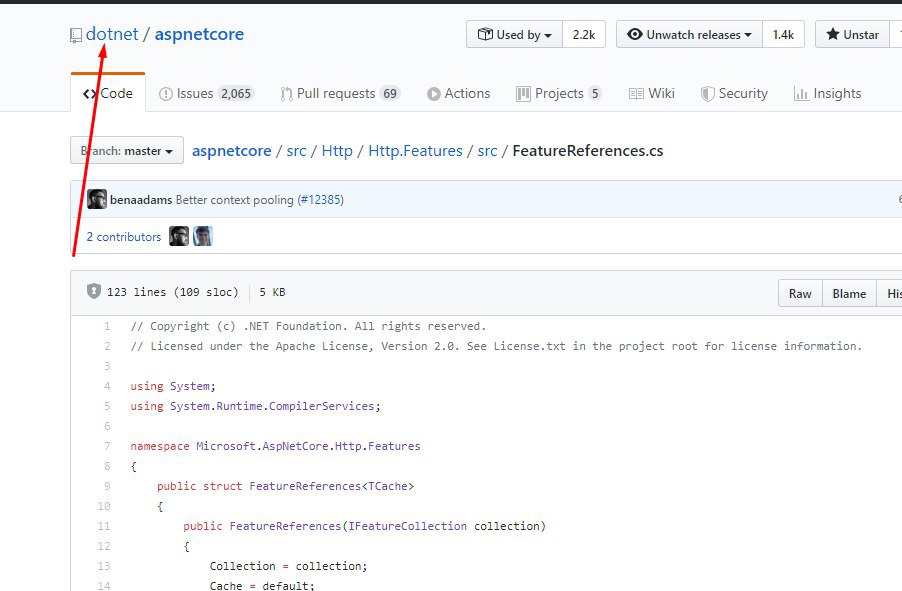Open the Branch: master dropdown

coord(127,151)
